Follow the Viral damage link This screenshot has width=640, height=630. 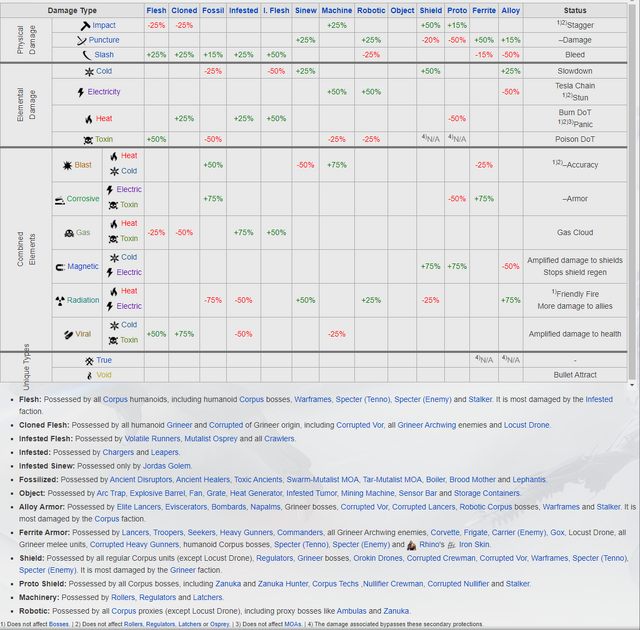point(83,334)
